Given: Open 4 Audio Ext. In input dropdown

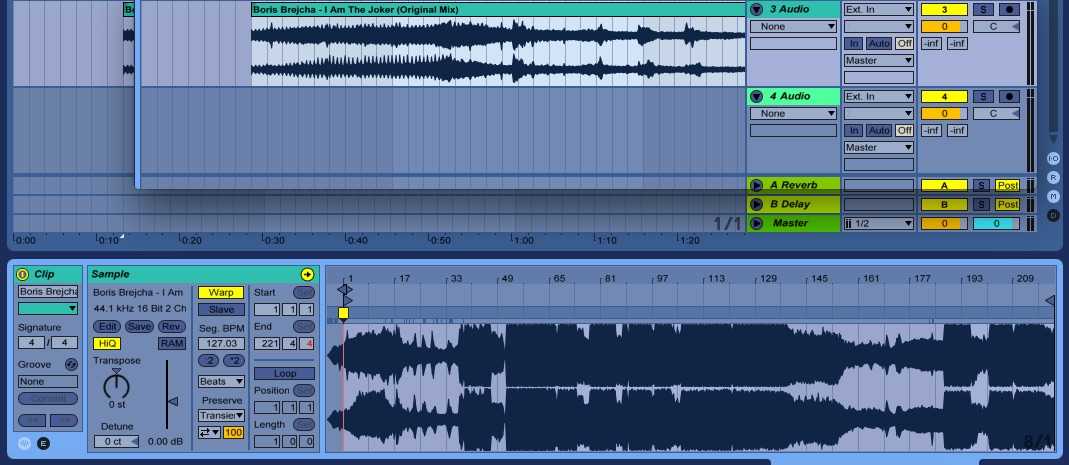Looking at the screenshot, I should (879, 96).
